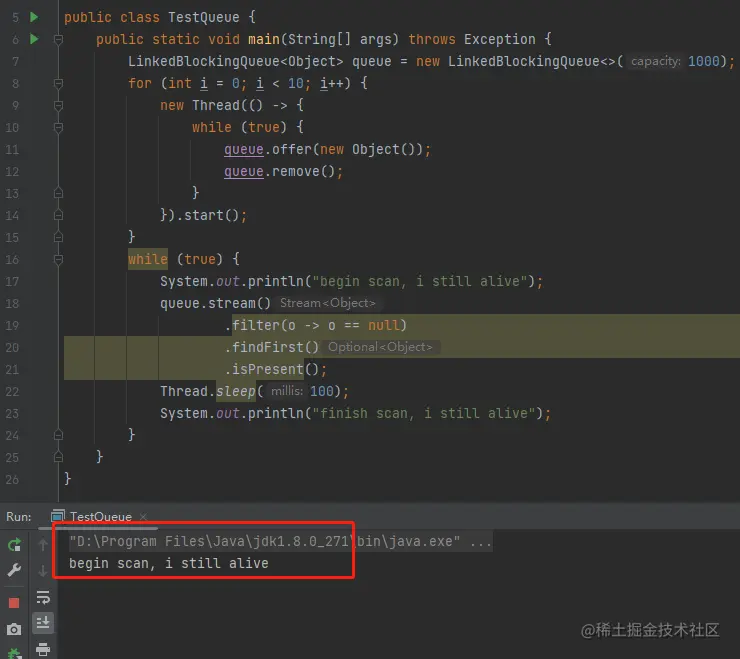Select the TestQueue run tab

point(101,516)
